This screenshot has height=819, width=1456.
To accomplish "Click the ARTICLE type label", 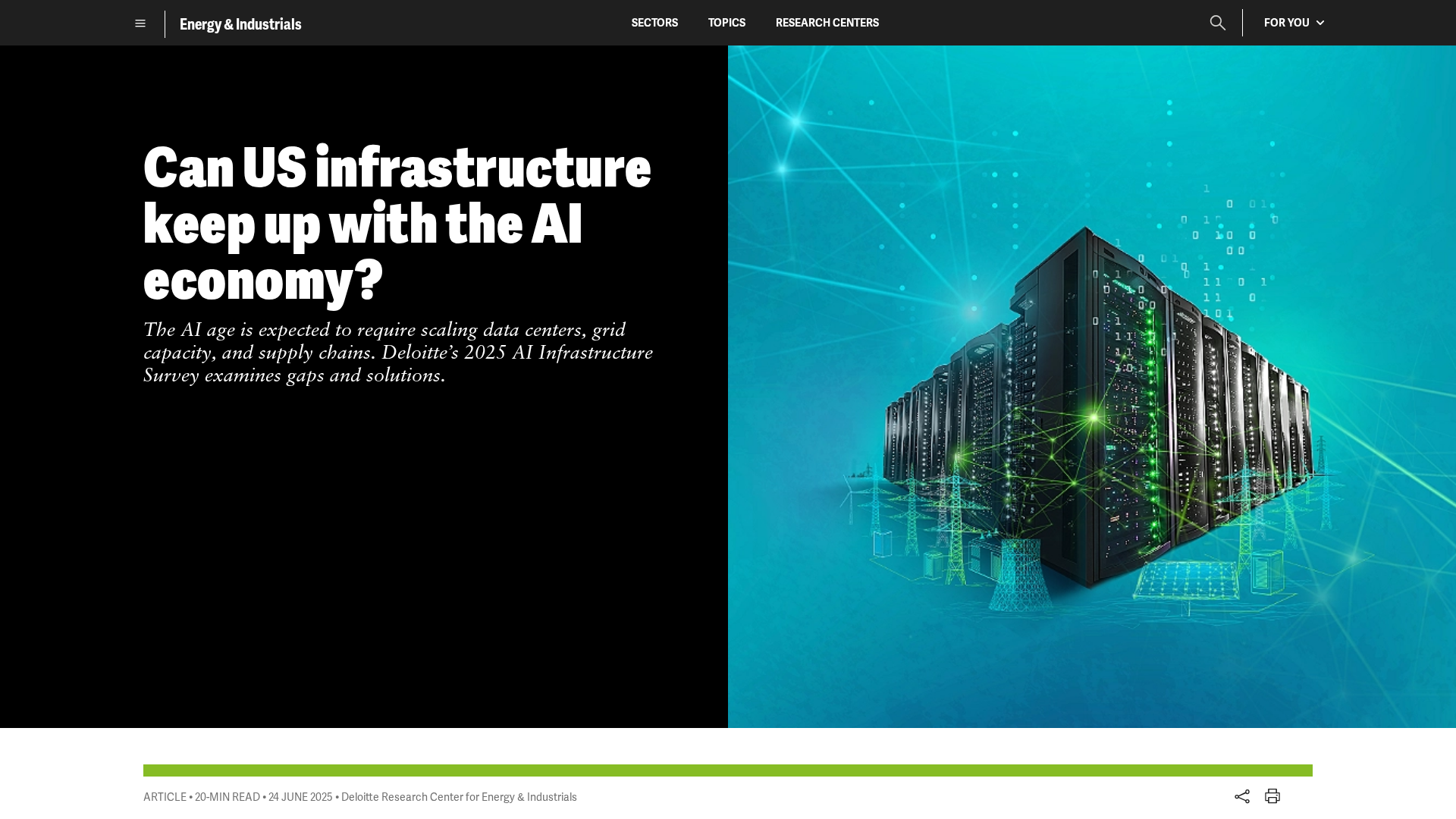I will 165,797.
